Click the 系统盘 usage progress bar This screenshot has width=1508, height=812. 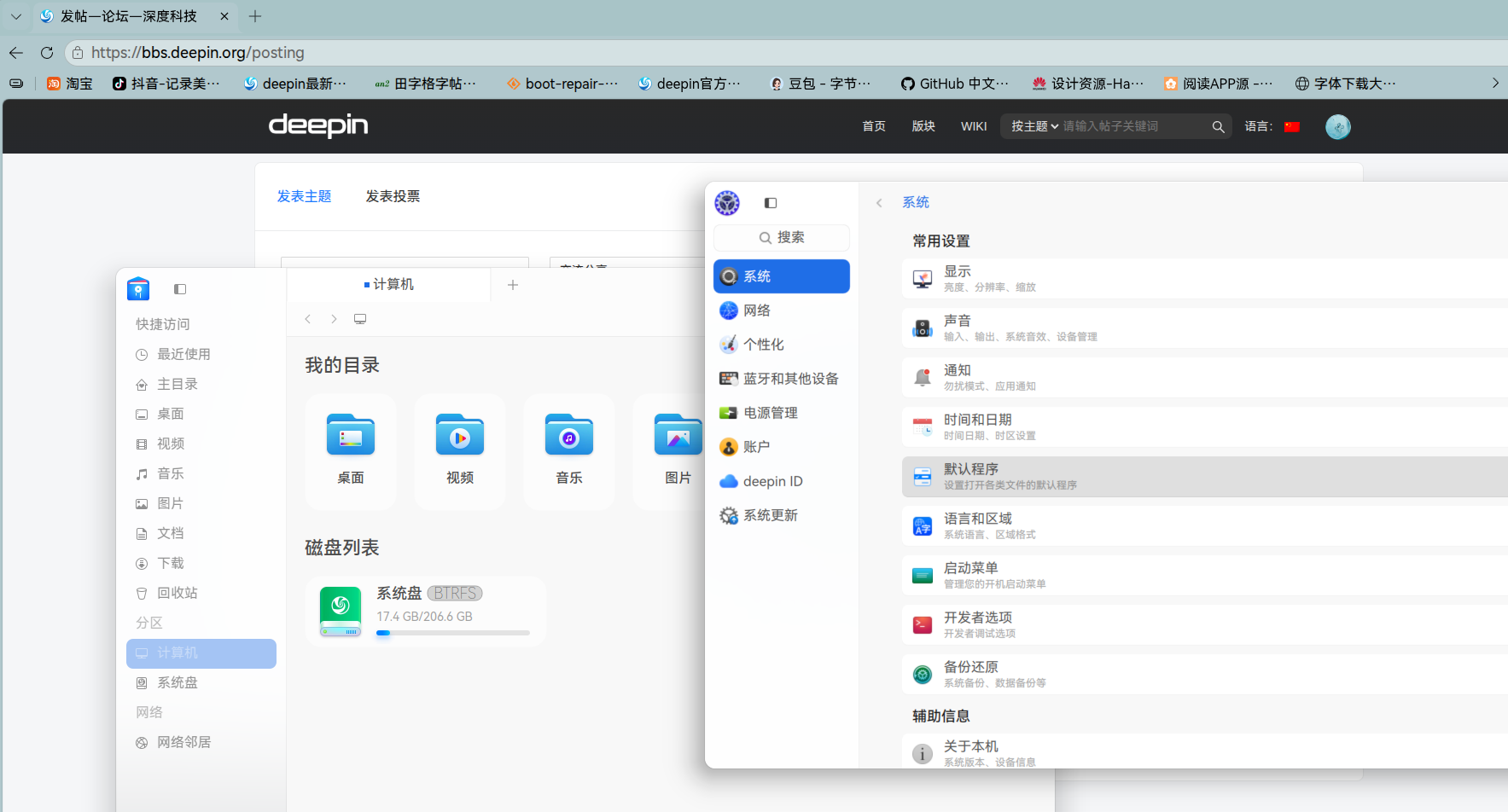pos(453,633)
